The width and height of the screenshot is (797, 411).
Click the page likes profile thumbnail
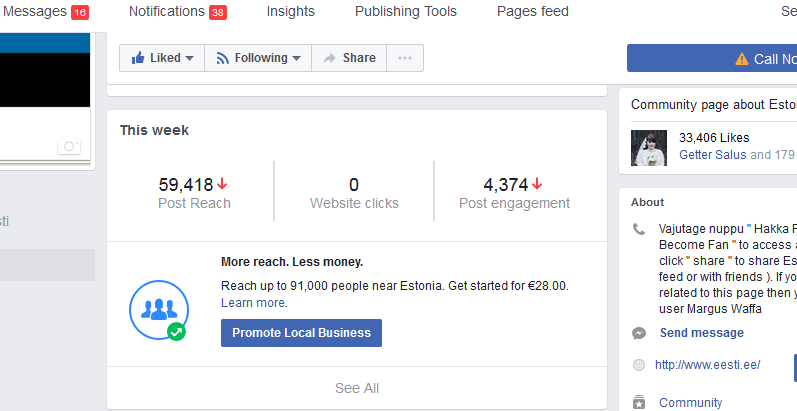tap(649, 147)
